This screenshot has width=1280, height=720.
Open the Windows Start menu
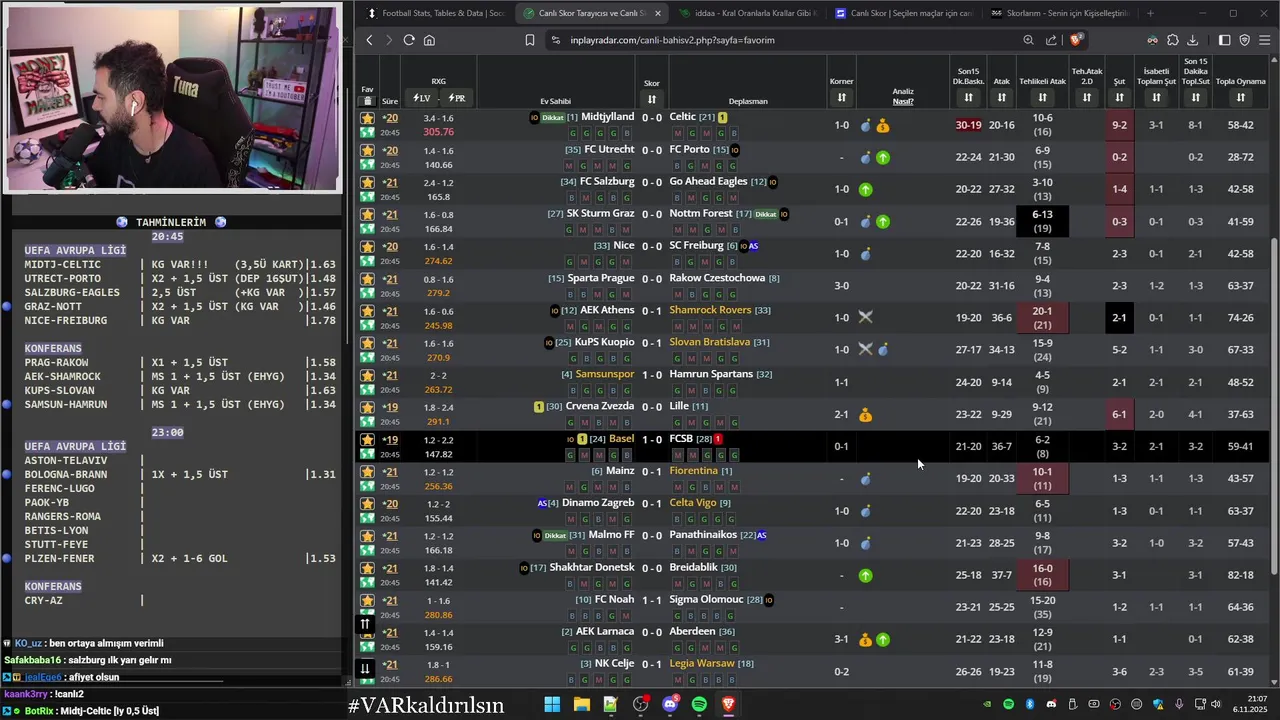[552, 705]
